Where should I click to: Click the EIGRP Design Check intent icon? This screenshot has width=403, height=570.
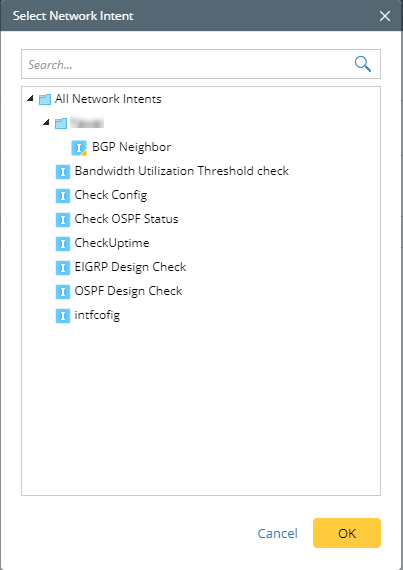point(63,268)
